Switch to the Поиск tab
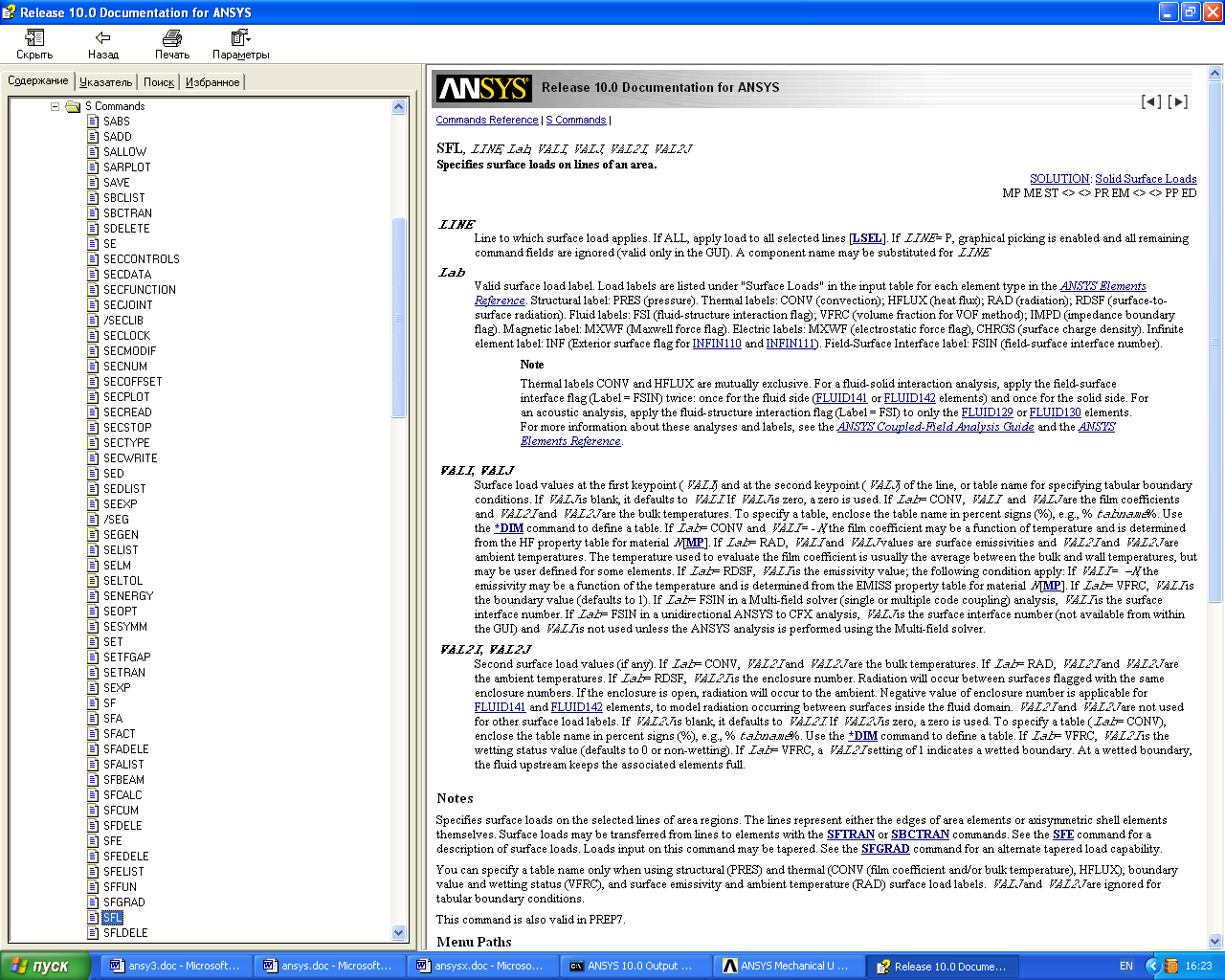The image size is (1225, 980). click(159, 82)
